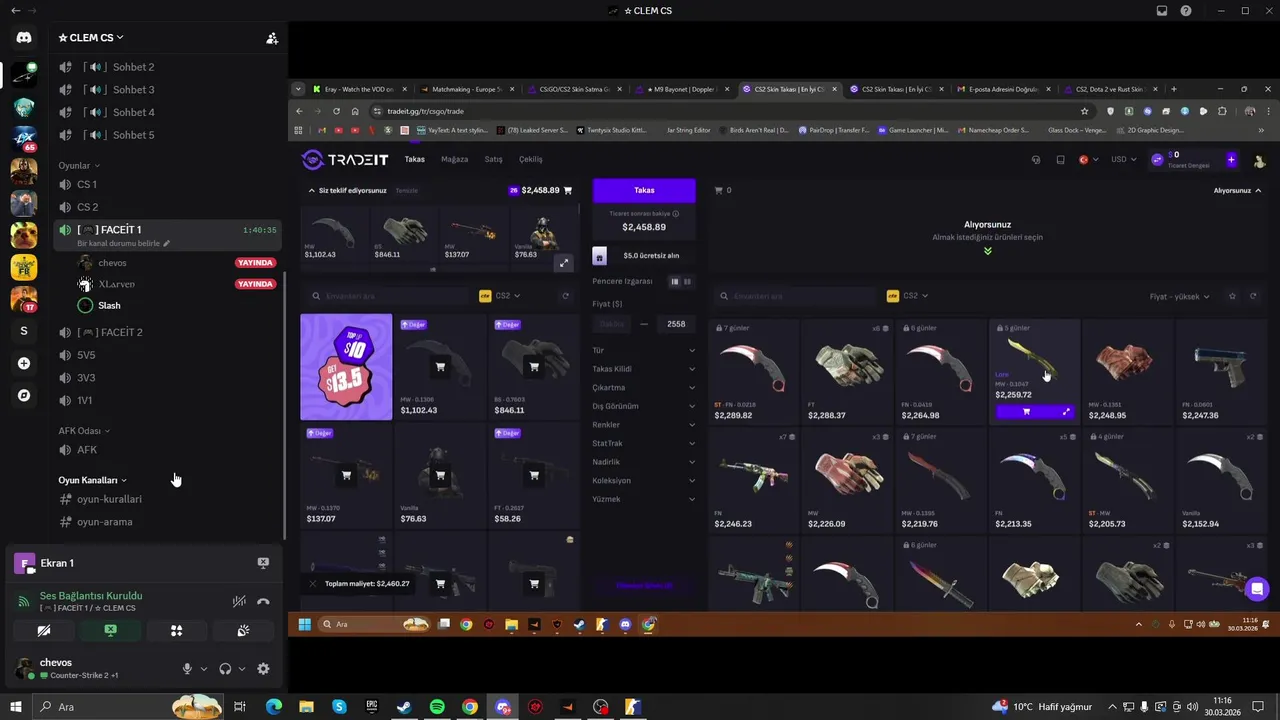1280x720 pixels.
Task: Select the two-column window grid layout icon
Action: click(x=687, y=282)
